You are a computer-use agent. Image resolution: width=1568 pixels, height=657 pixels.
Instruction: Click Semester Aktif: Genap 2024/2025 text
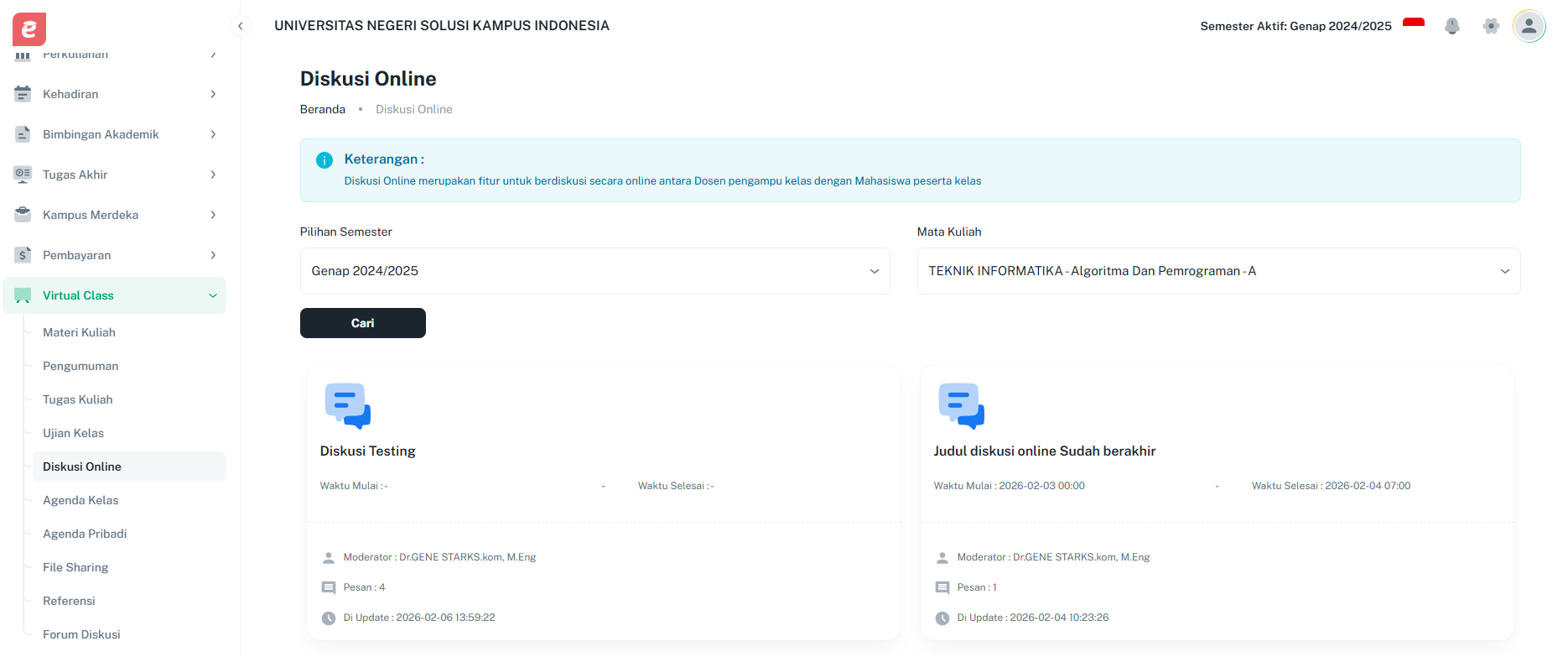pyautogui.click(x=1295, y=26)
